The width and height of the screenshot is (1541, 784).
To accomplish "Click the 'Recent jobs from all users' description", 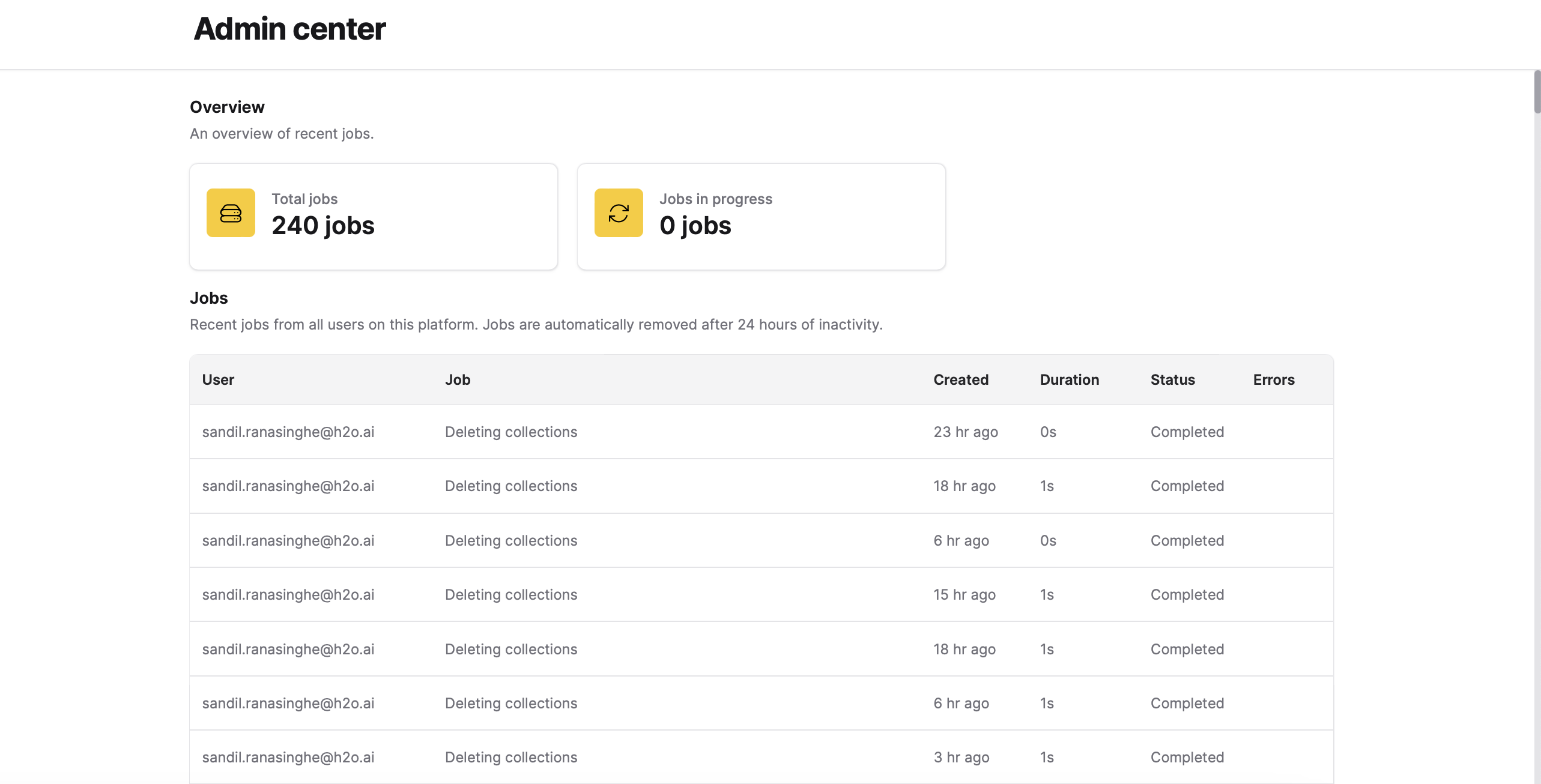I will pos(536,325).
